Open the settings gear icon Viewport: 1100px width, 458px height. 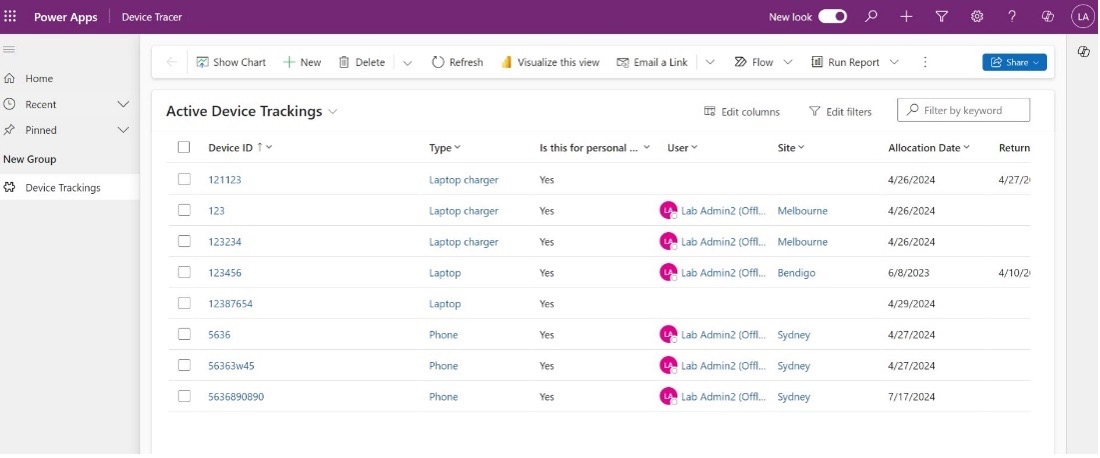pyautogui.click(x=977, y=17)
